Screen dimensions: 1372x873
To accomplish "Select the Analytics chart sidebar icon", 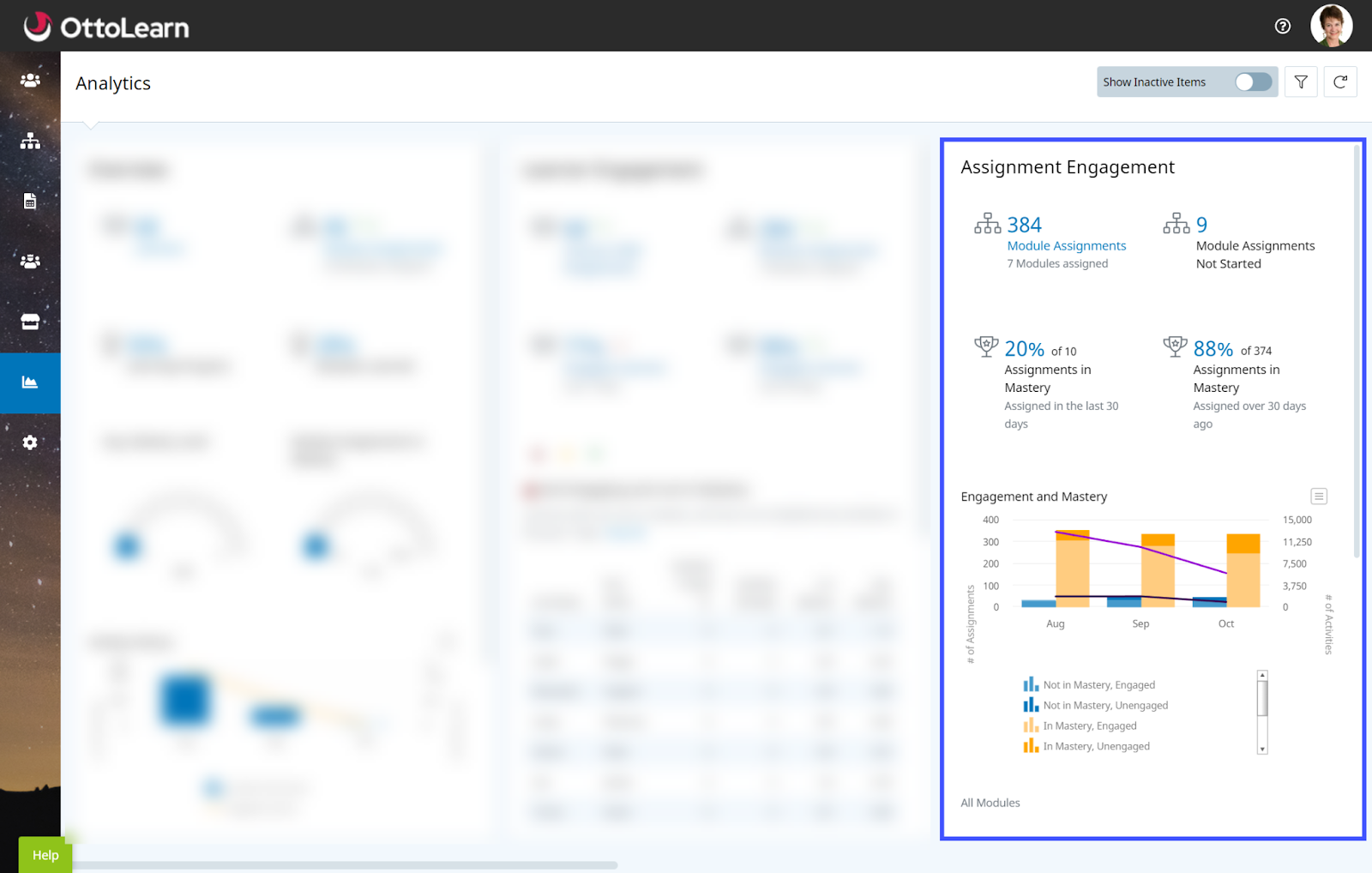I will (30, 382).
